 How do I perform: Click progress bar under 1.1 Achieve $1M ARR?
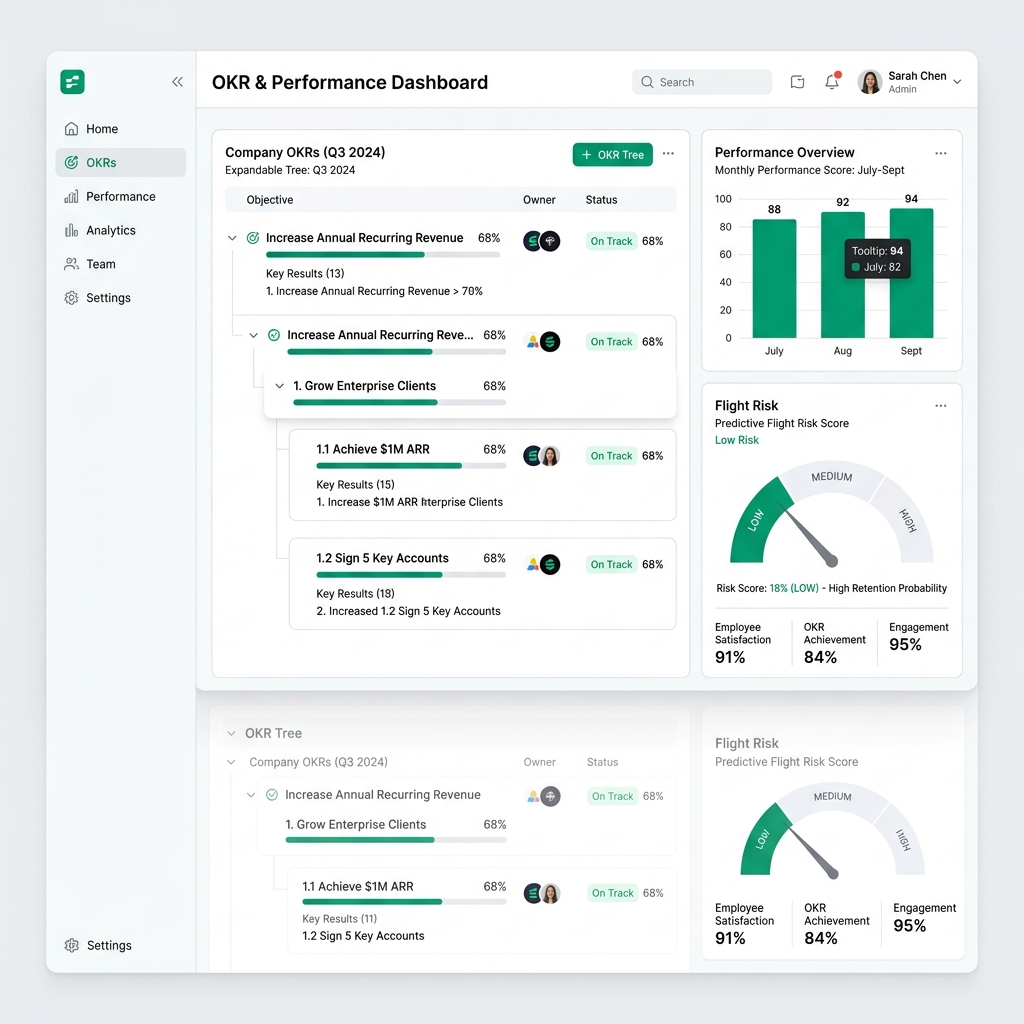[411, 466]
